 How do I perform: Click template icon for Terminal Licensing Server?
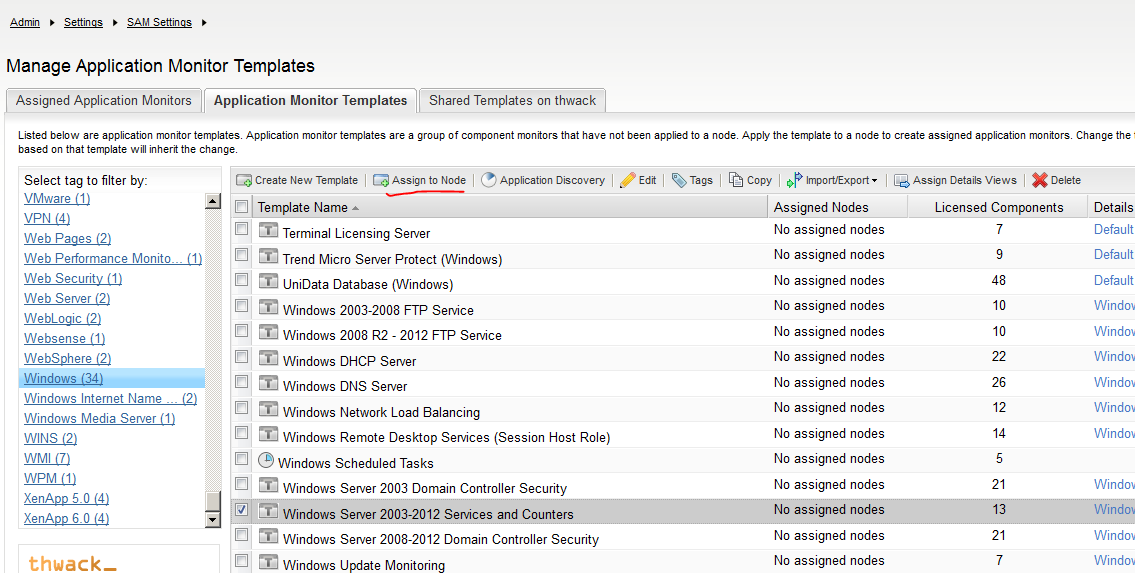pos(269,231)
